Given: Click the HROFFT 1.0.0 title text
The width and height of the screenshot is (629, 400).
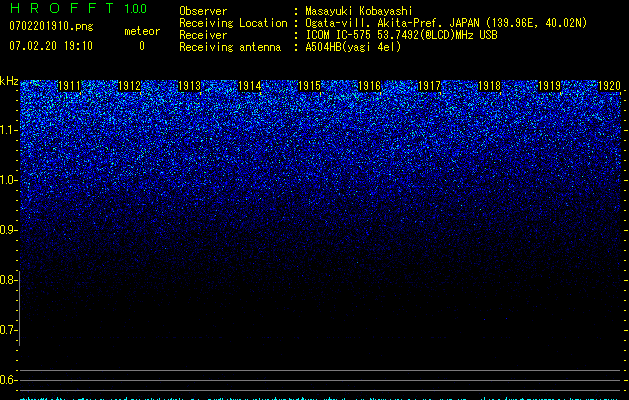Looking at the screenshot, I should [x=78, y=8].
